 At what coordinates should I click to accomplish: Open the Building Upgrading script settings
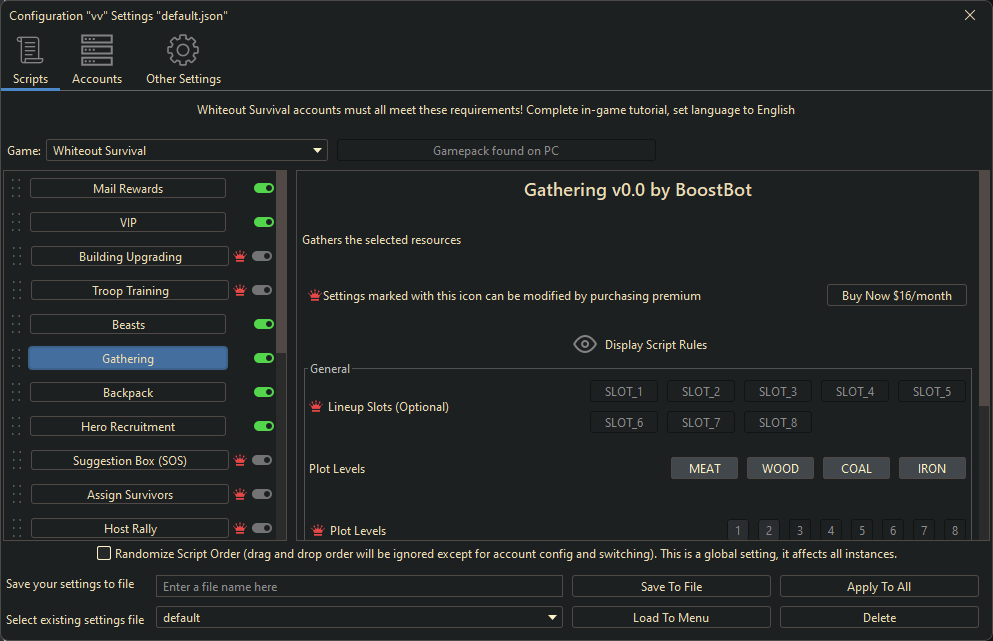130,256
